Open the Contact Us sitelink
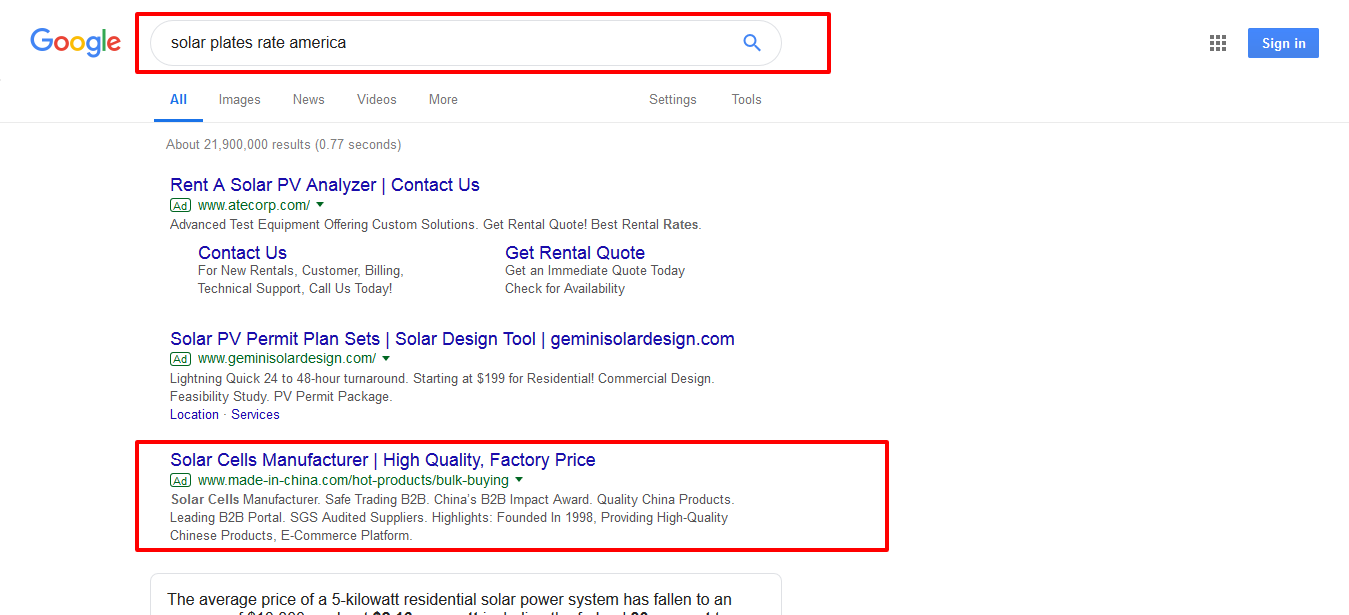 click(x=242, y=253)
